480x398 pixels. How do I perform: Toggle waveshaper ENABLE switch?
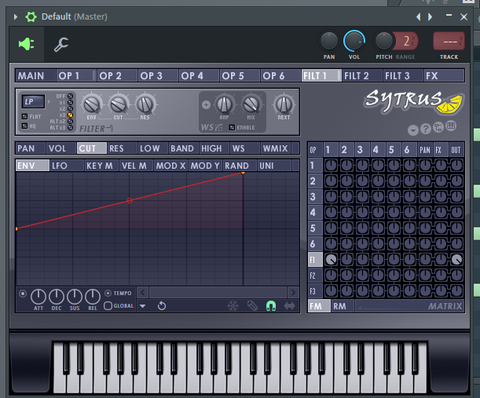coord(232,127)
